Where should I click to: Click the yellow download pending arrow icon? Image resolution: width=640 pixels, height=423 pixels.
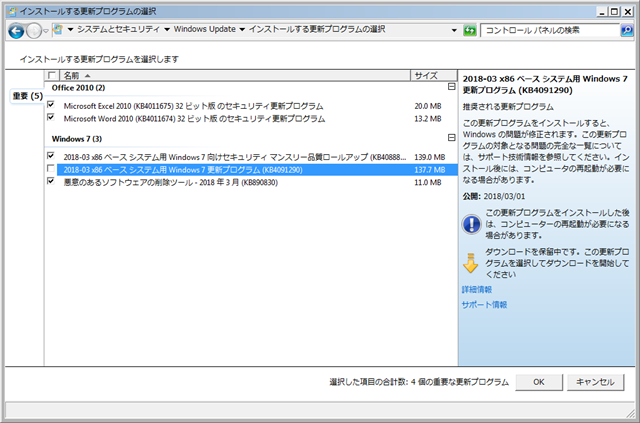click(x=471, y=263)
